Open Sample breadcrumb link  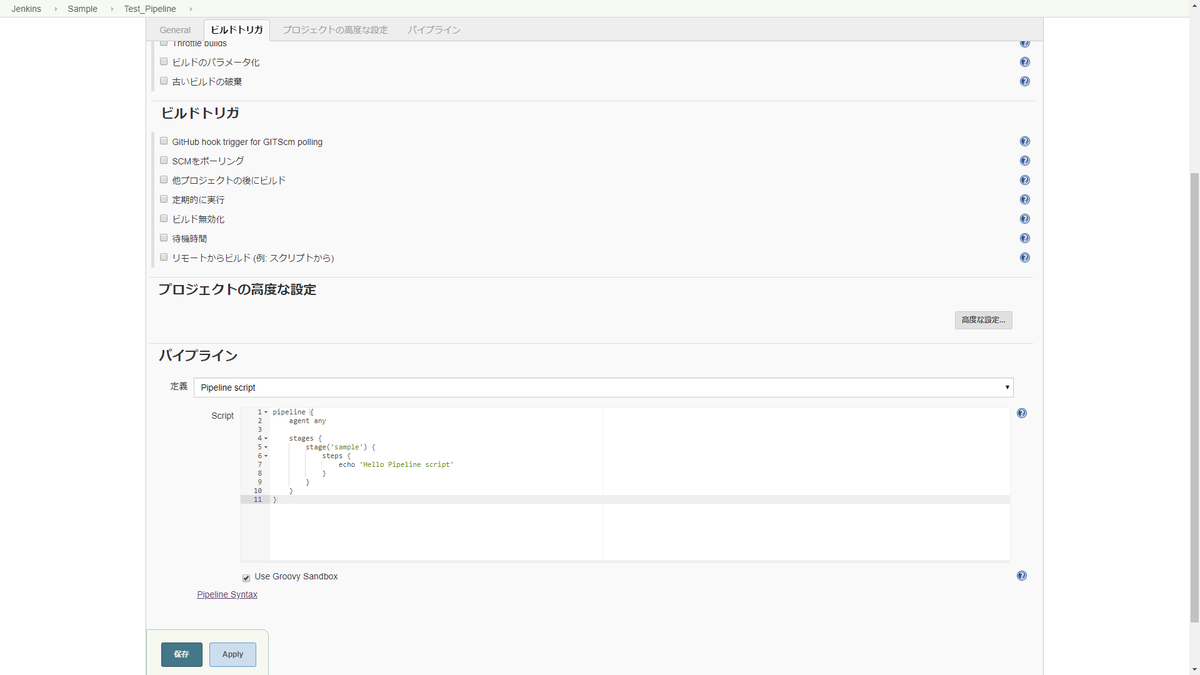[83, 9]
